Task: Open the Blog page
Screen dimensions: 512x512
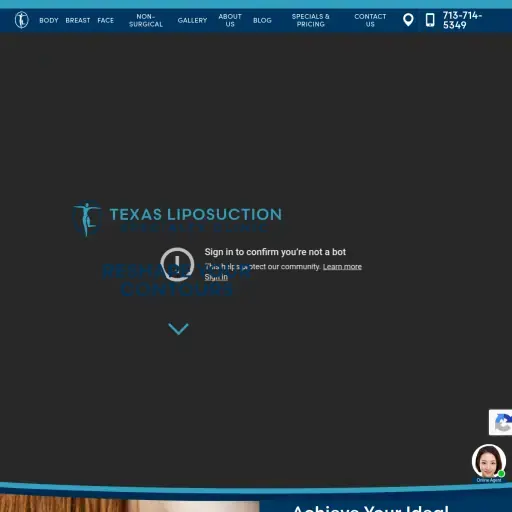Action: pos(262,20)
